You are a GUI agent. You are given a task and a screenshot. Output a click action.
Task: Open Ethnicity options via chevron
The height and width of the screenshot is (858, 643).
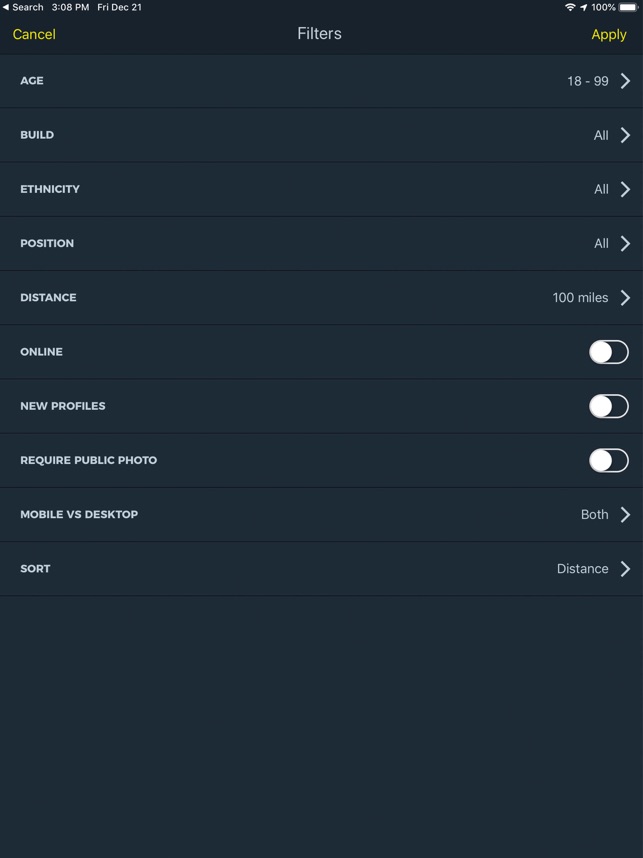click(625, 189)
